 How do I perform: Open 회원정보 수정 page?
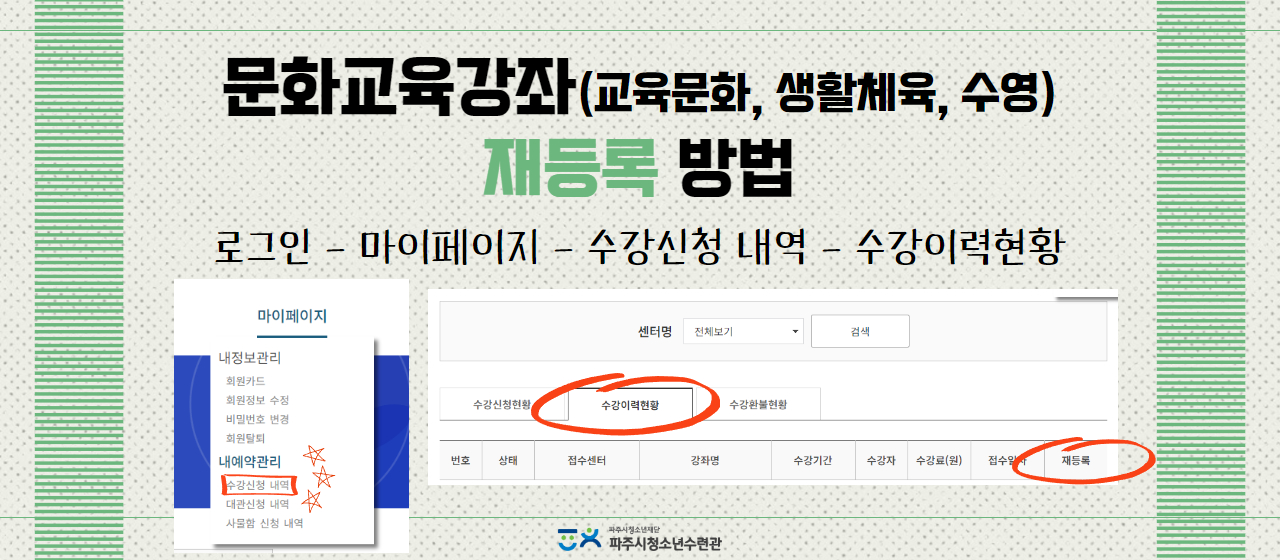pos(257,400)
